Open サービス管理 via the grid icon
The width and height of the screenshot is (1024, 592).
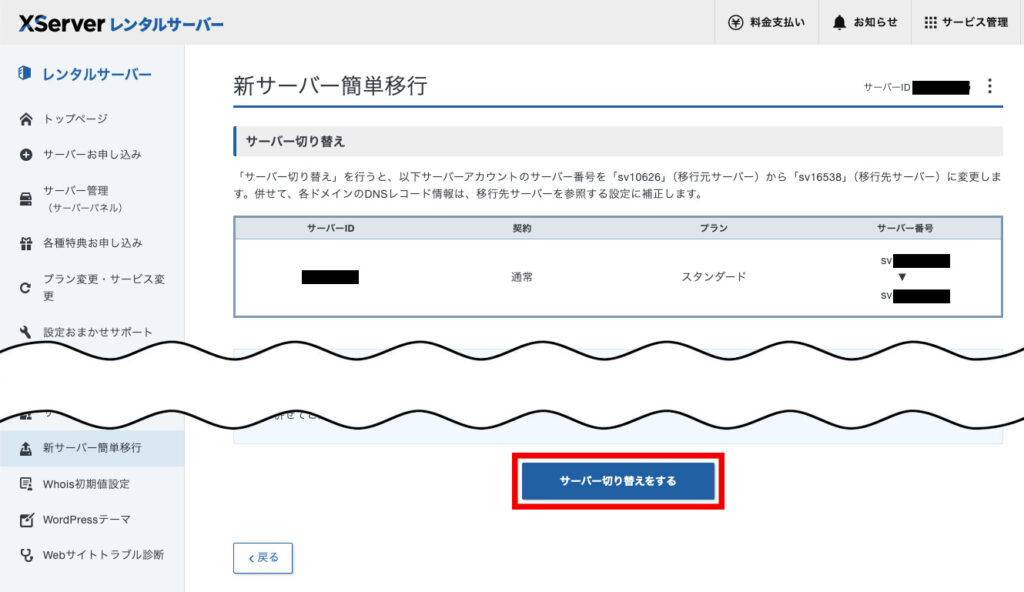click(929, 21)
